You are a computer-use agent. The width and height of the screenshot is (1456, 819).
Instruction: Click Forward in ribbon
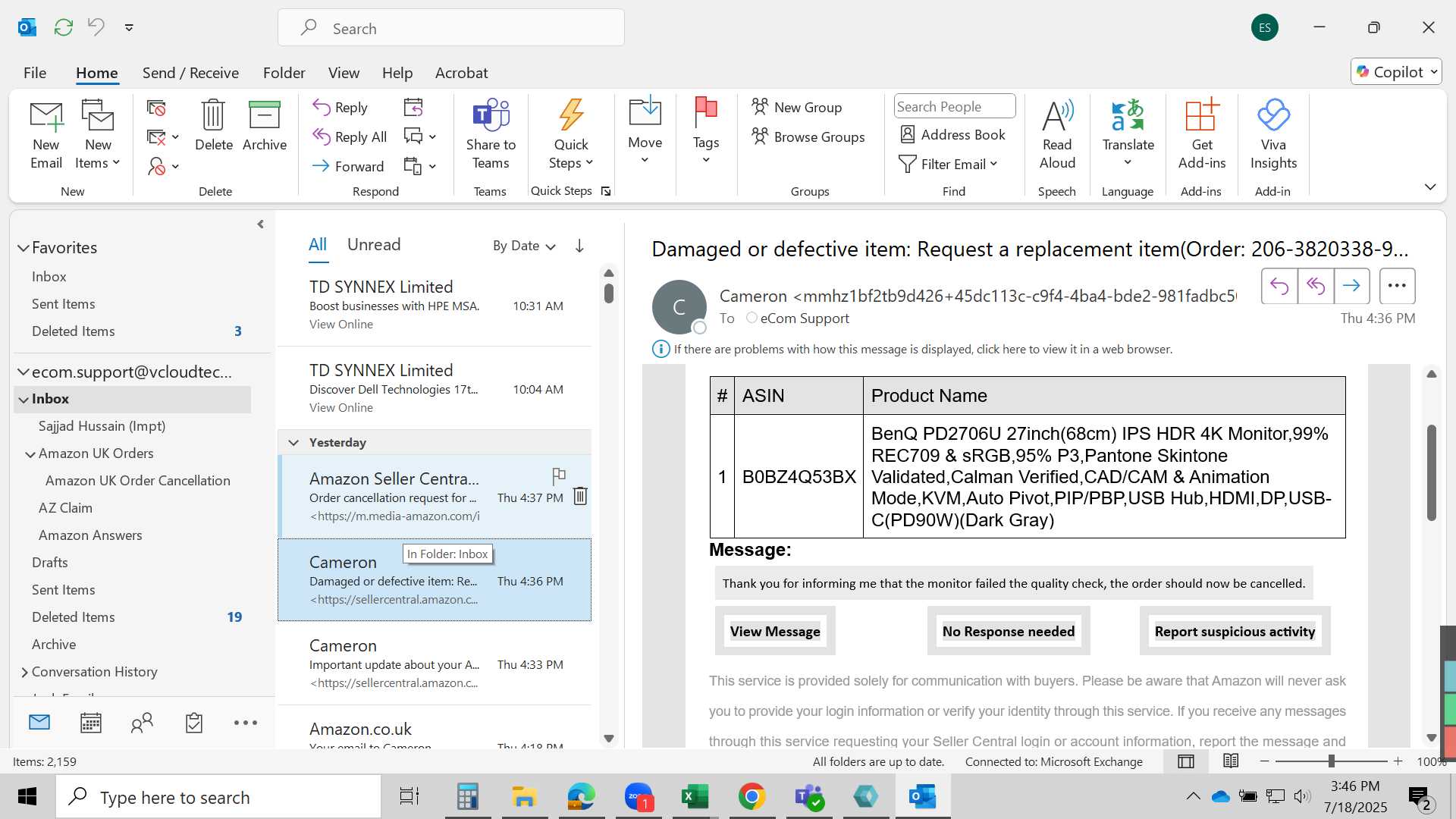coord(348,166)
